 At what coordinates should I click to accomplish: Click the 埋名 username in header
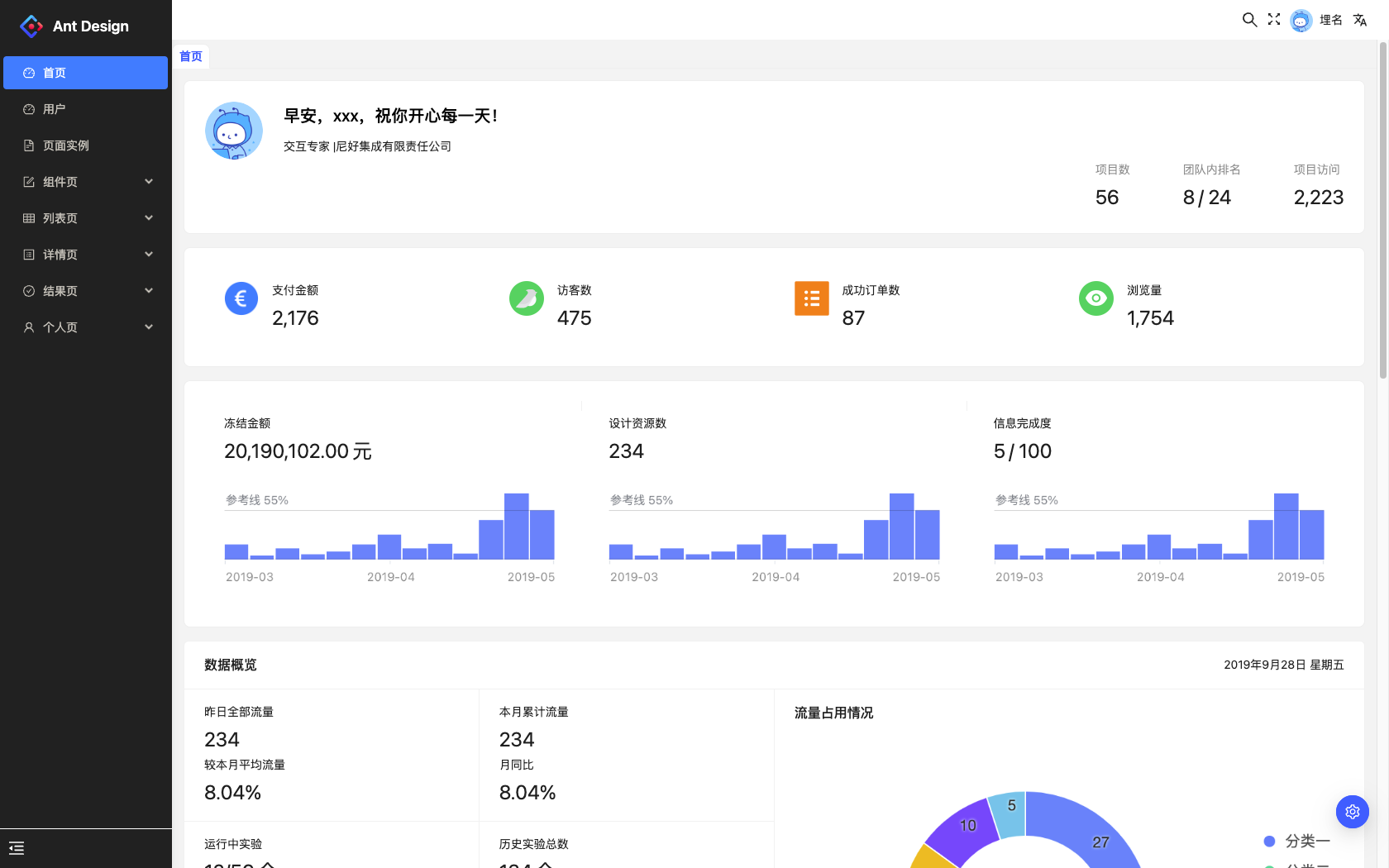click(1331, 20)
